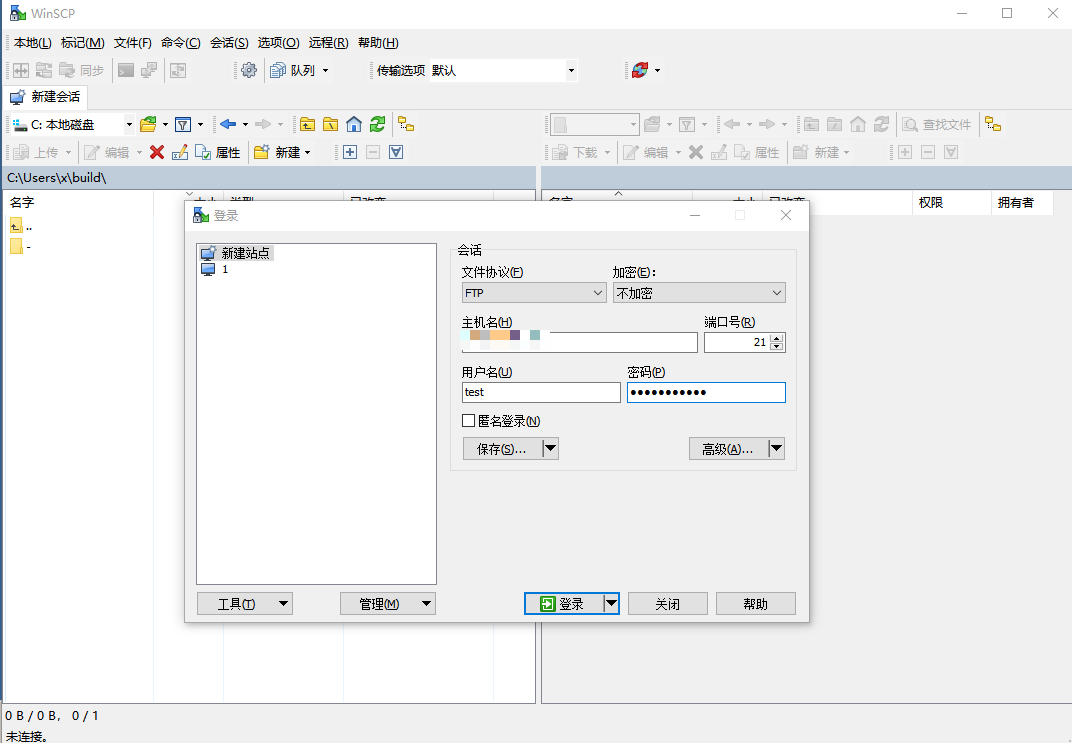The height and width of the screenshot is (743, 1072).
Task: Click the red X delete icon
Action: (x=157, y=152)
